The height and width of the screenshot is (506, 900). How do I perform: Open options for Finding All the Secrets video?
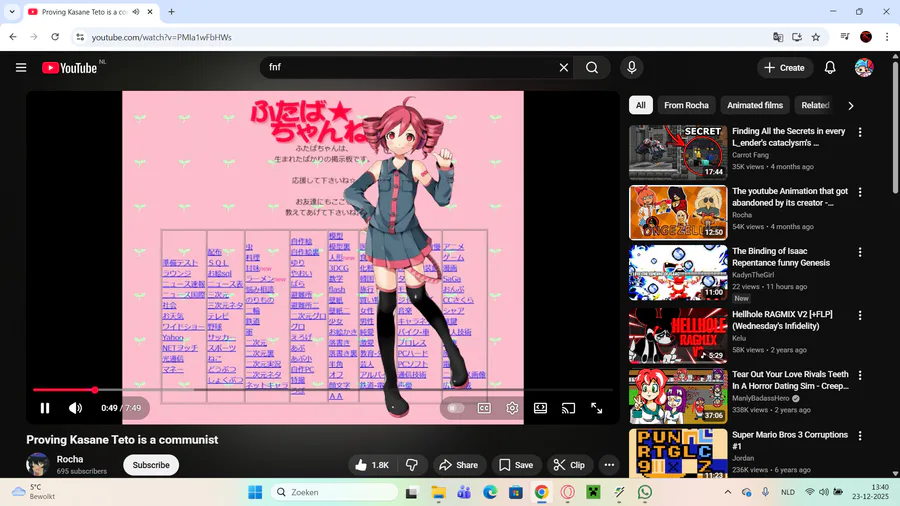[860, 133]
